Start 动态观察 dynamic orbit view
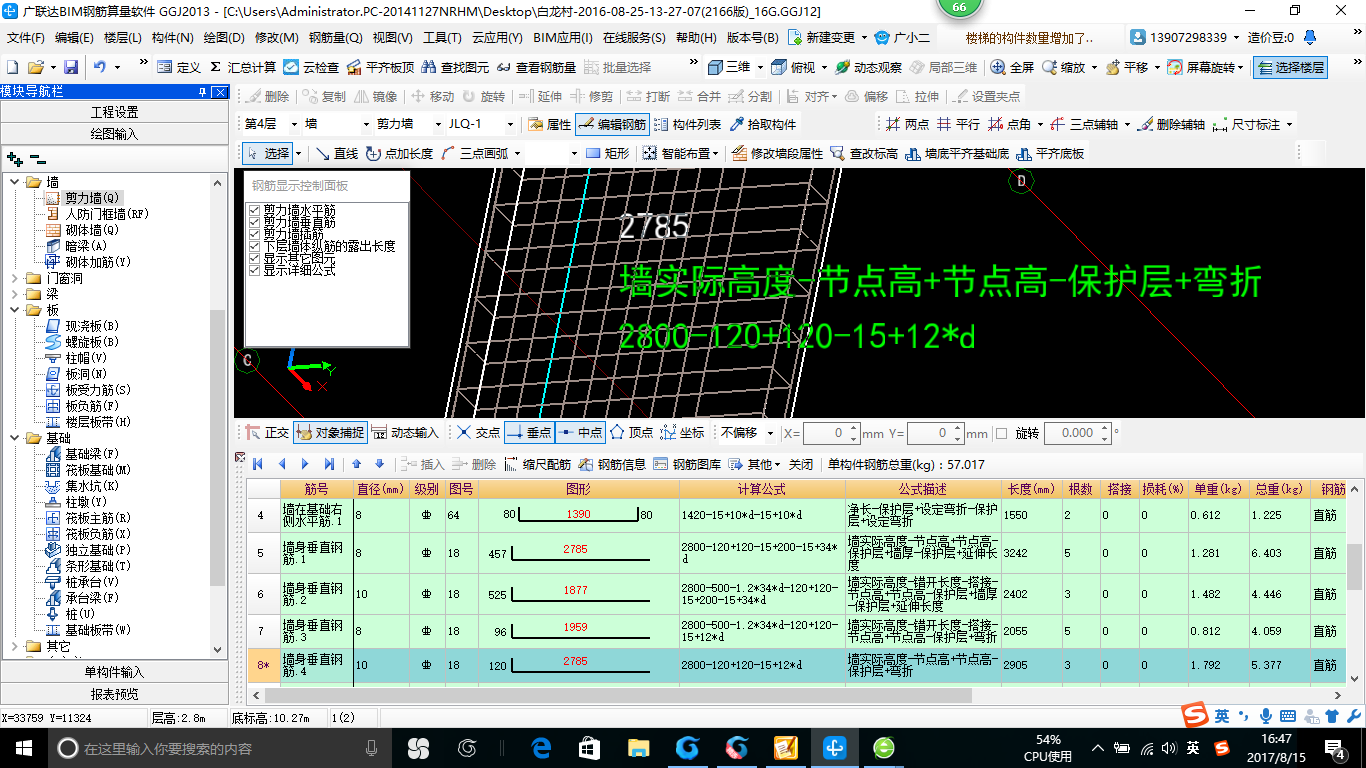This screenshot has width=1366, height=768. (868, 67)
